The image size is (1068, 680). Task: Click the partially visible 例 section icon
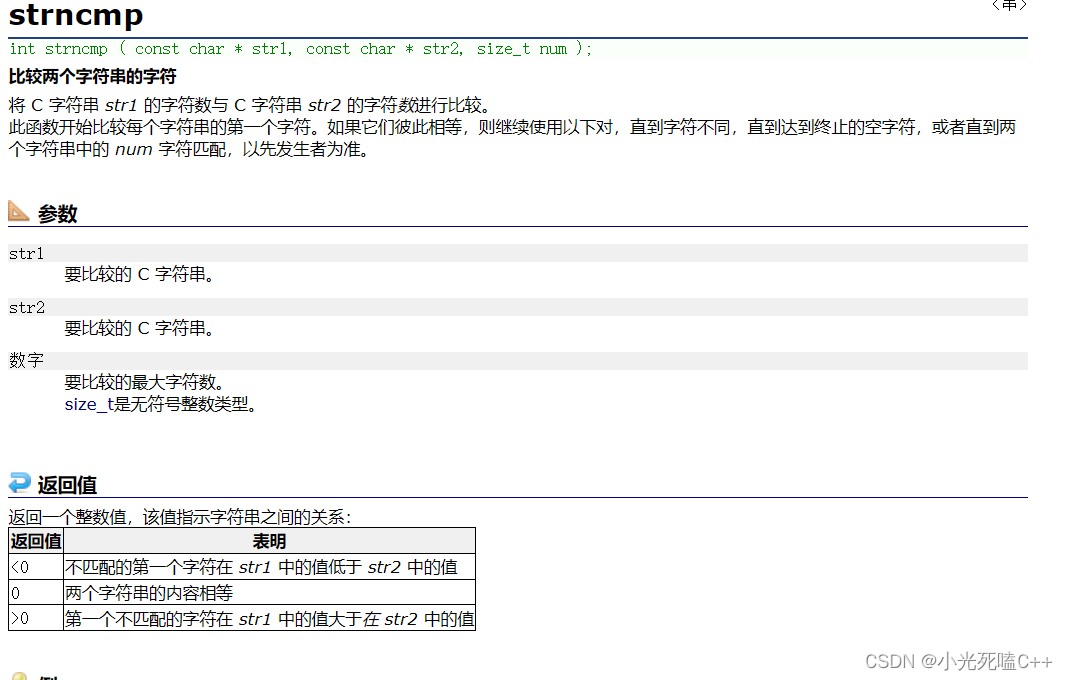click(20, 675)
